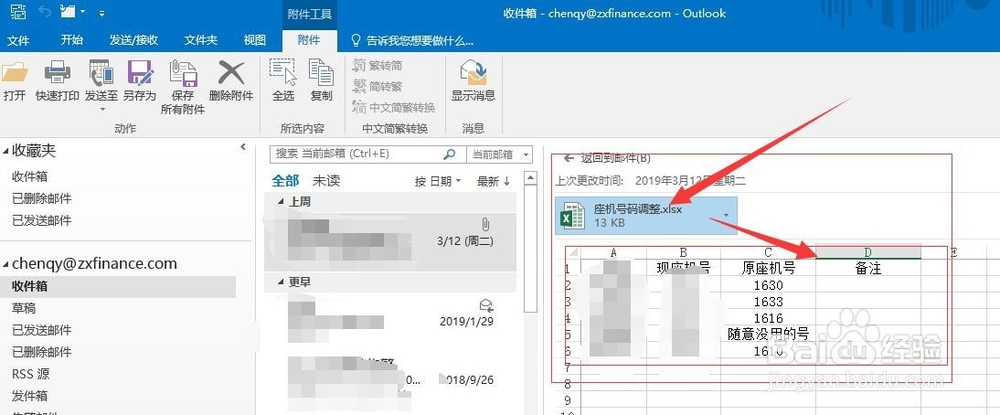Click the lightbulb Tell Me icon
Screen dimensions: 1000x415
point(357,41)
